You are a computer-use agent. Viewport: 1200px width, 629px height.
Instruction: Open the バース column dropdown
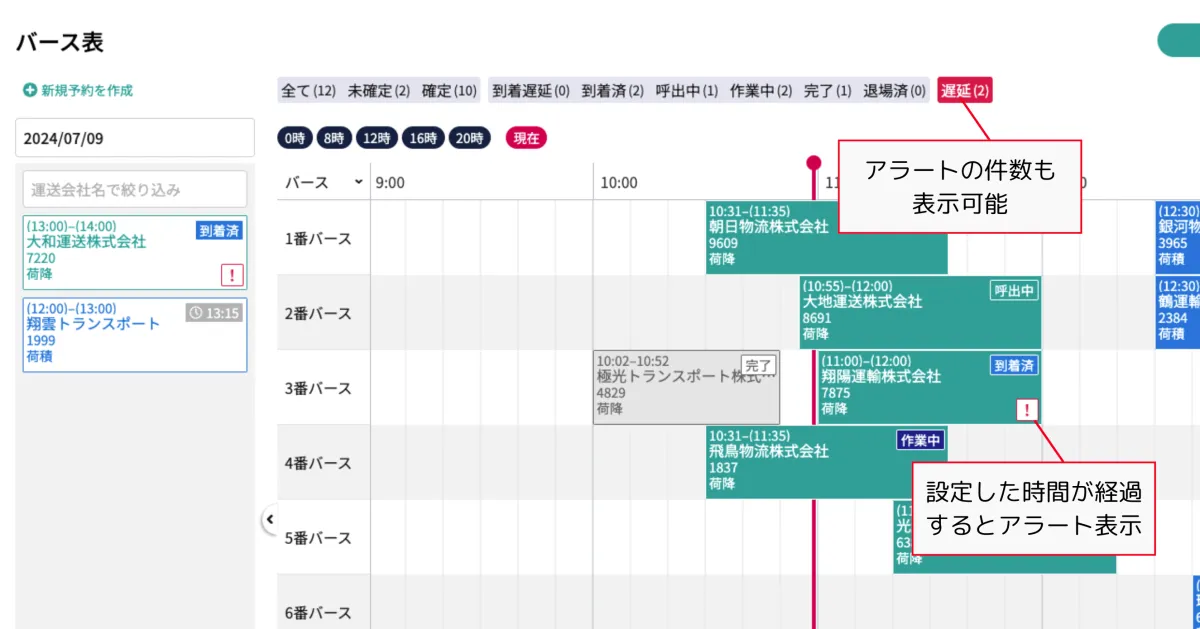click(358, 182)
